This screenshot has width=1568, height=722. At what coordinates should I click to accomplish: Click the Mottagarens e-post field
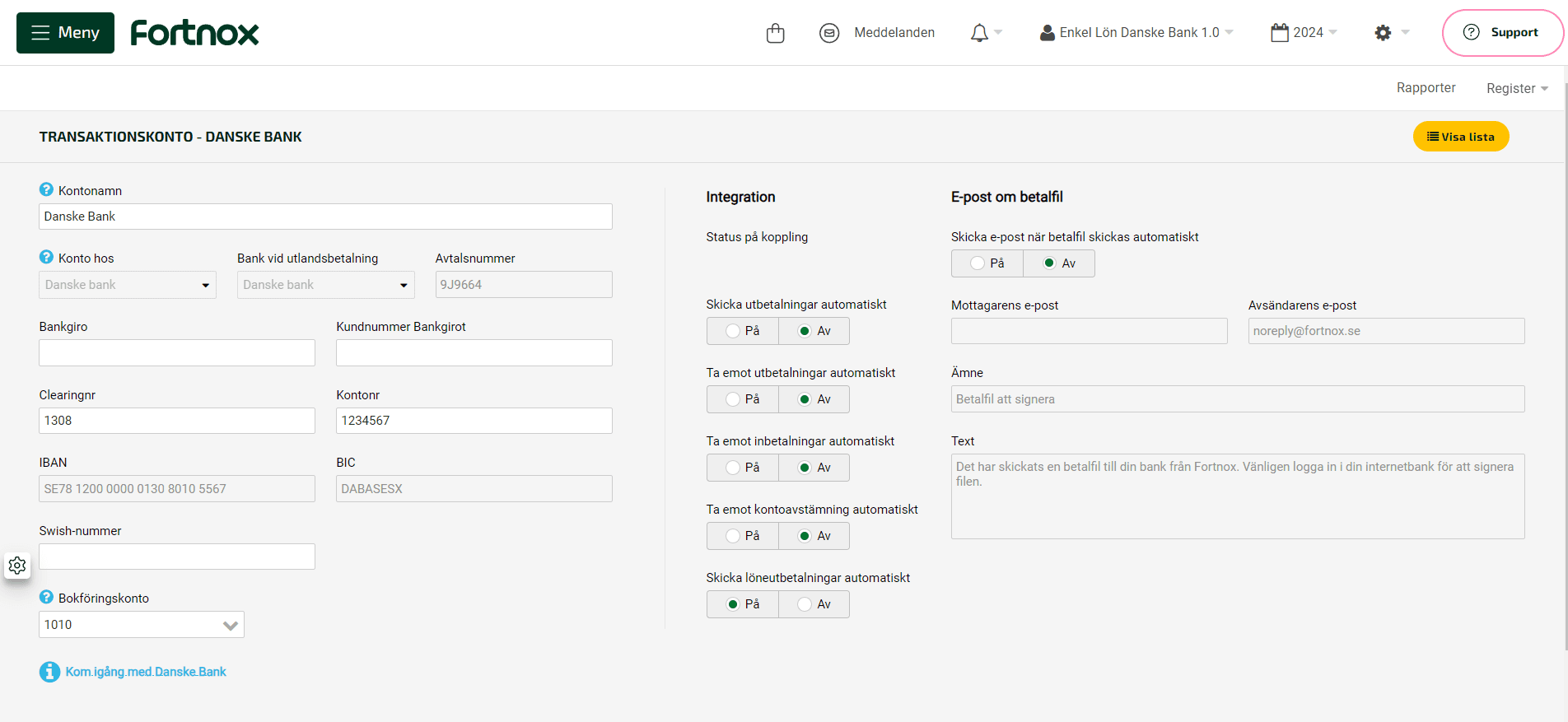coord(1090,331)
